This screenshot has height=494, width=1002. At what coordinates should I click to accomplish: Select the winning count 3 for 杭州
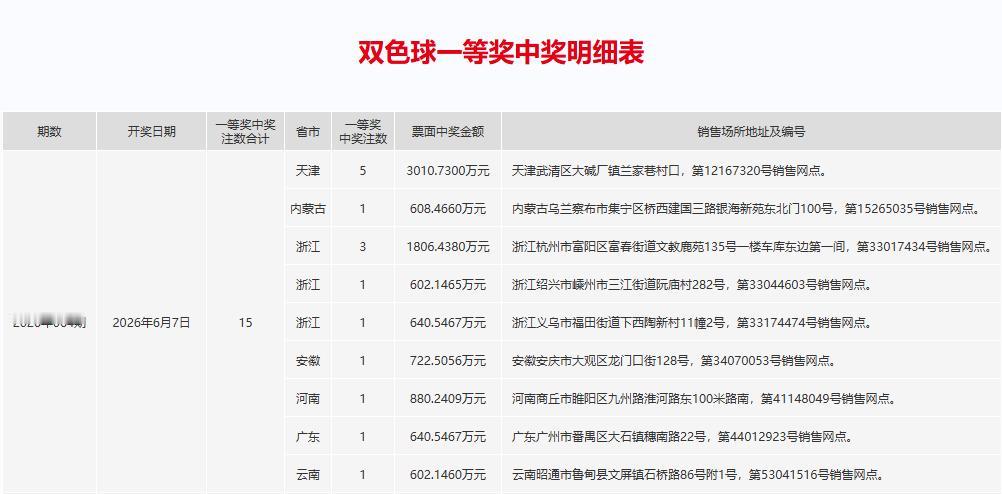tap(363, 247)
